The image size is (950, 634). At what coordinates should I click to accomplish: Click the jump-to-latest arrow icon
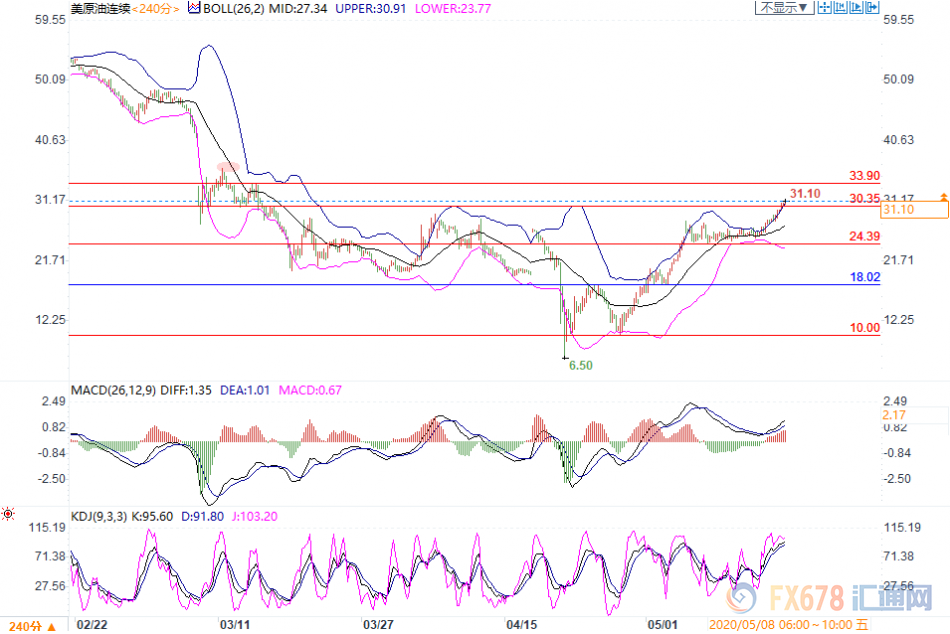click(872, 7)
